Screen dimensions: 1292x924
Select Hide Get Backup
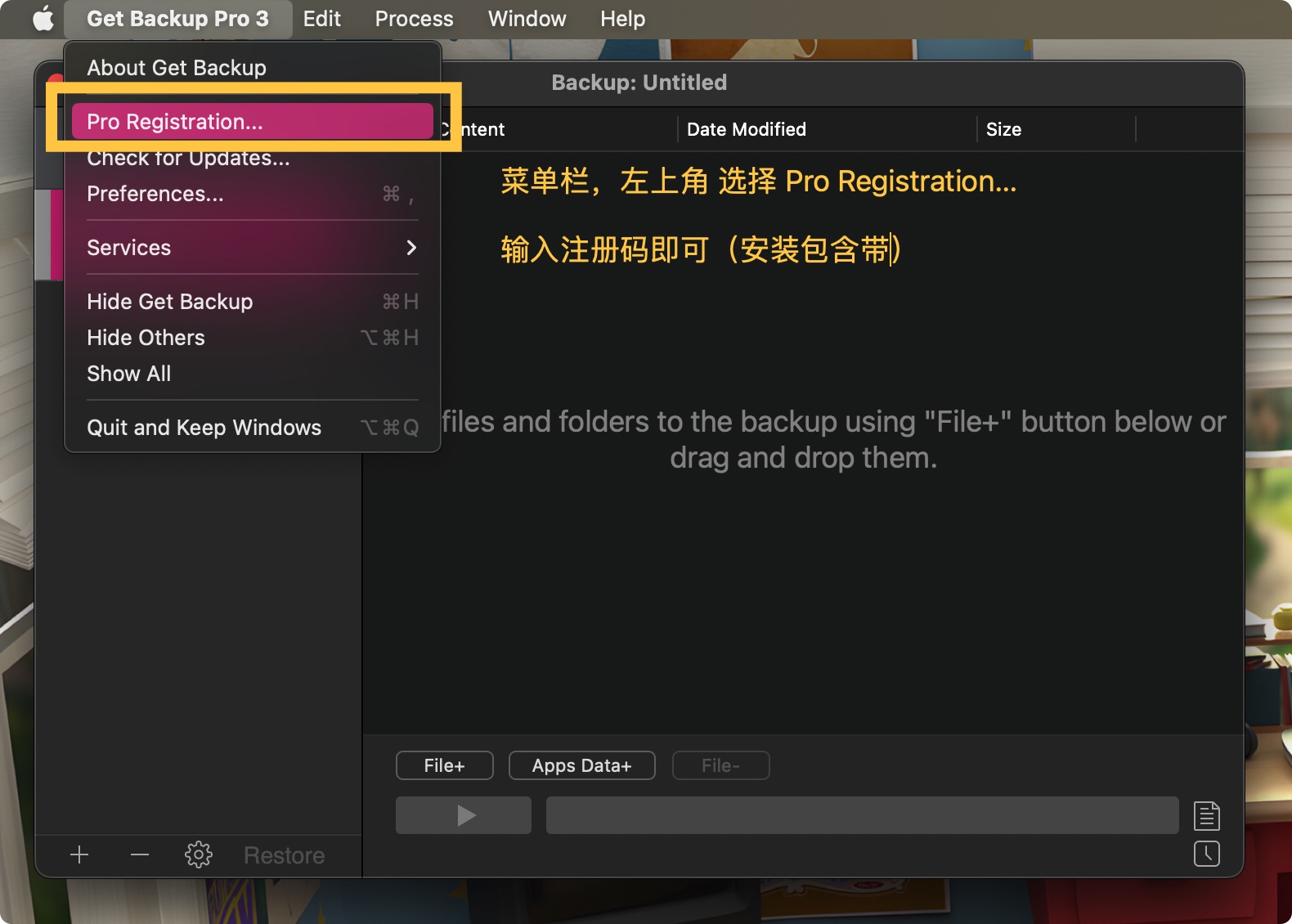tap(253, 302)
